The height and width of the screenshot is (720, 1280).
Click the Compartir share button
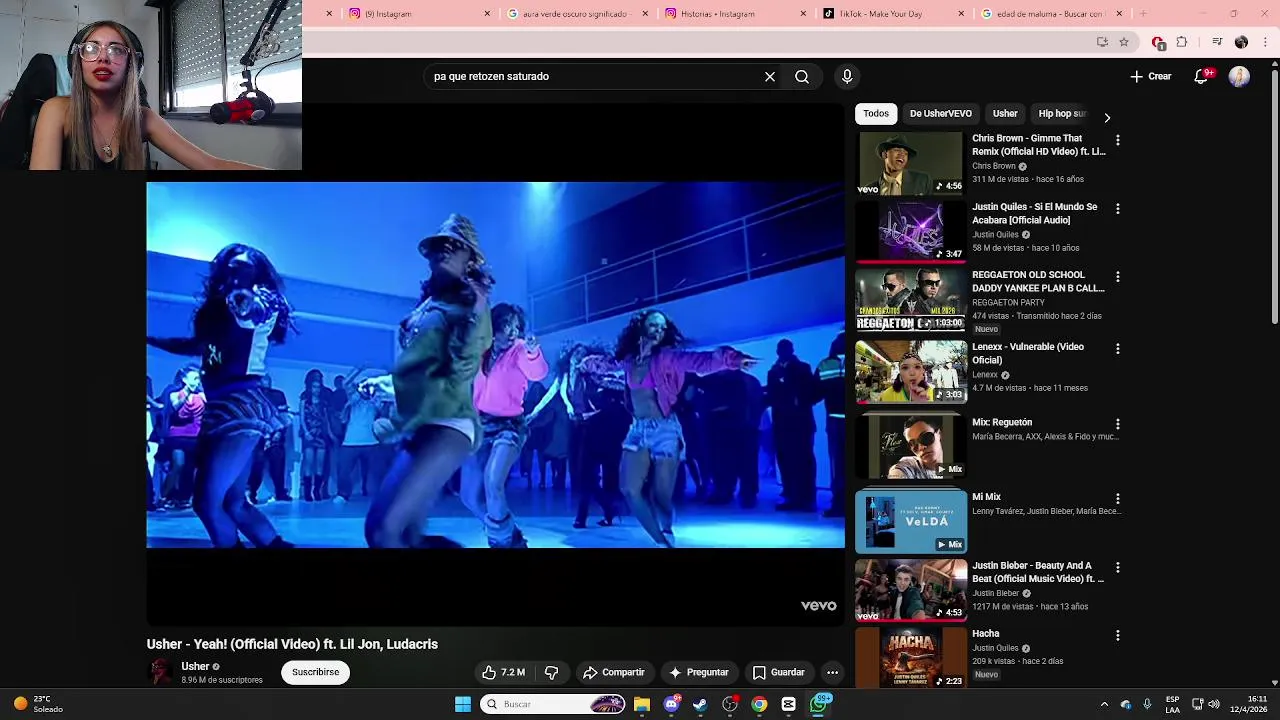(614, 673)
